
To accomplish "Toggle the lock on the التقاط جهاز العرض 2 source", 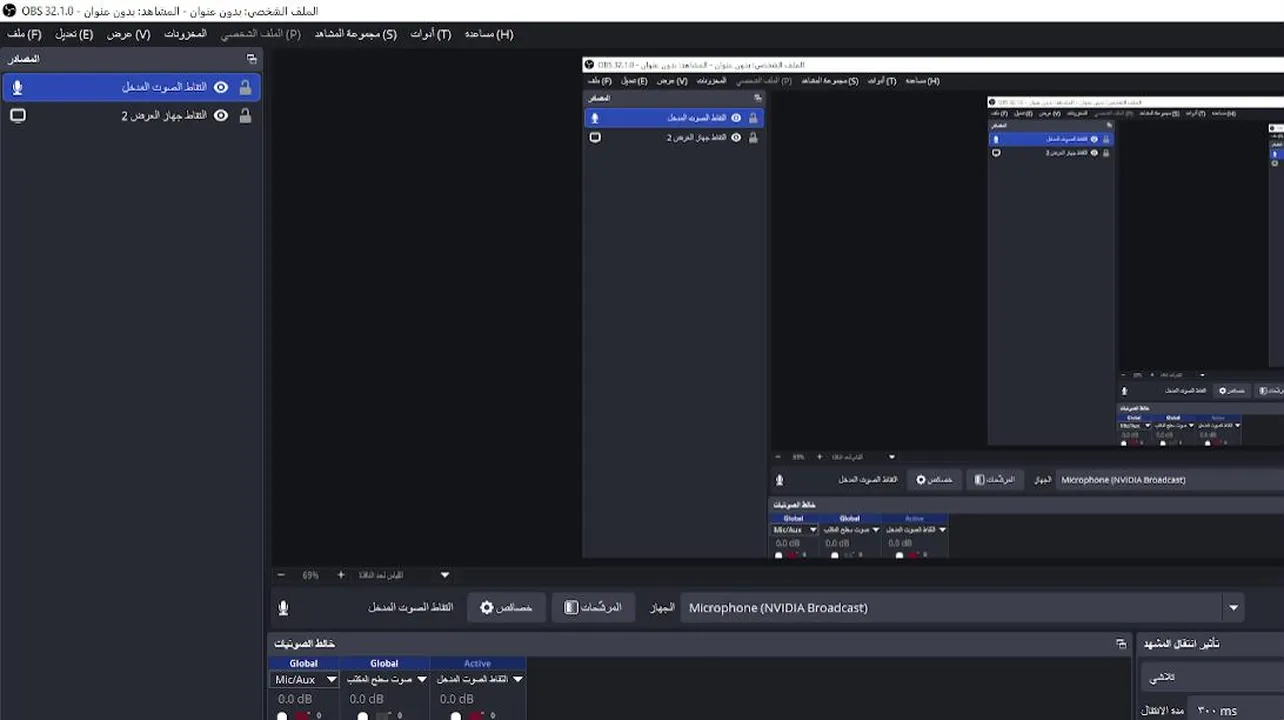I will point(245,115).
